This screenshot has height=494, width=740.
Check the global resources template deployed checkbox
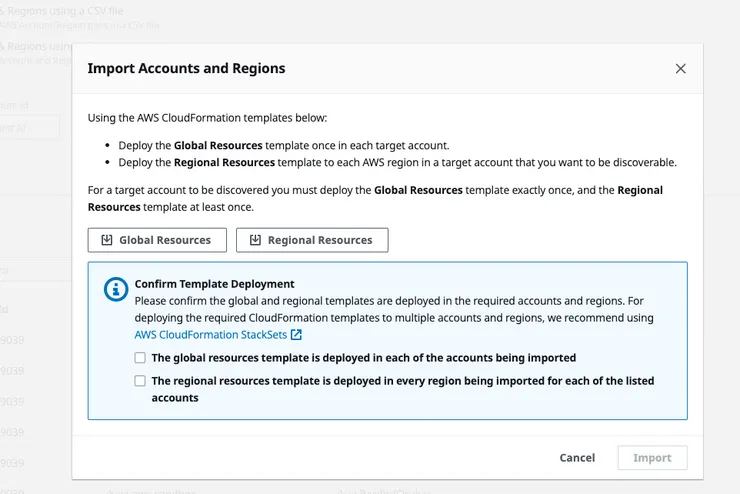140,357
